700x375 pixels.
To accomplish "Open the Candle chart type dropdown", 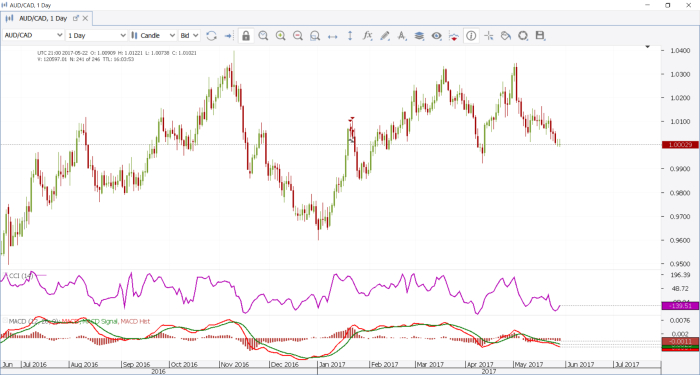I will pyautogui.click(x=153, y=35).
